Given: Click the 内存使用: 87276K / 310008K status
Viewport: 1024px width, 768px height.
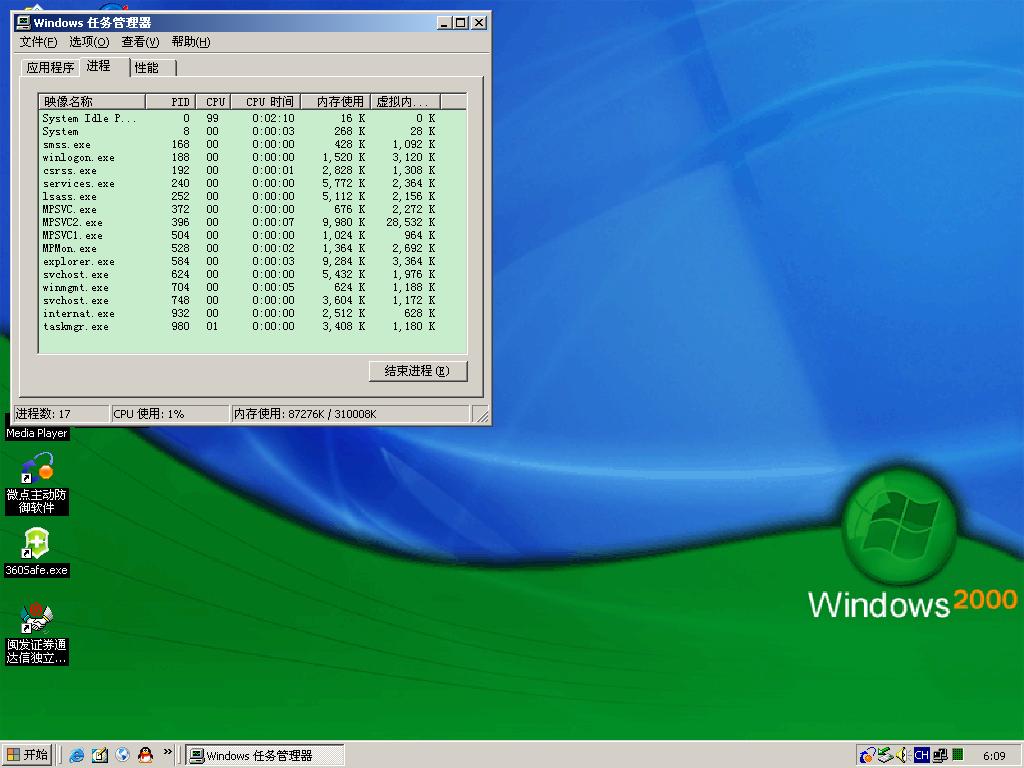Looking at the screenshot, I should 350,414.
